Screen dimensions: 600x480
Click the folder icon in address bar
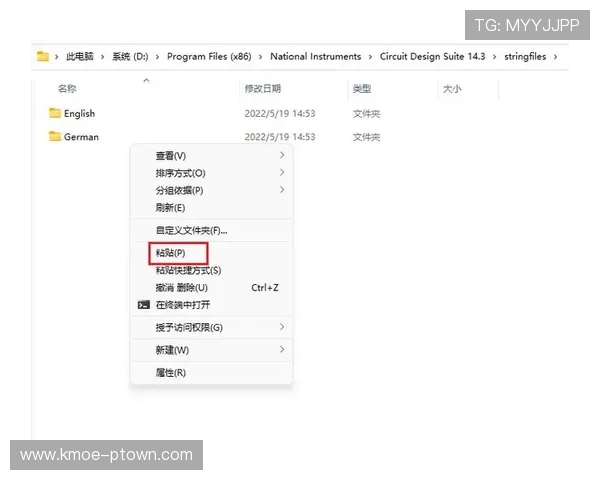[x=42, y=56]
